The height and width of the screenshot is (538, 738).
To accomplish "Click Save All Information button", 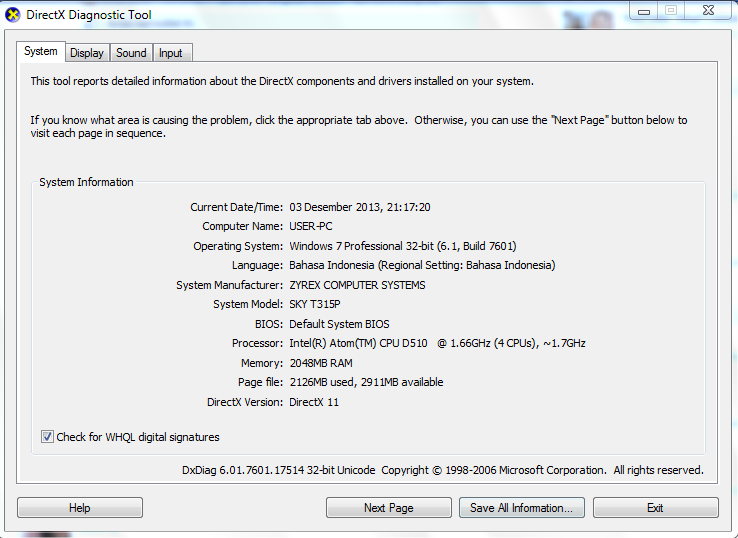I will [x=522, y=508].
